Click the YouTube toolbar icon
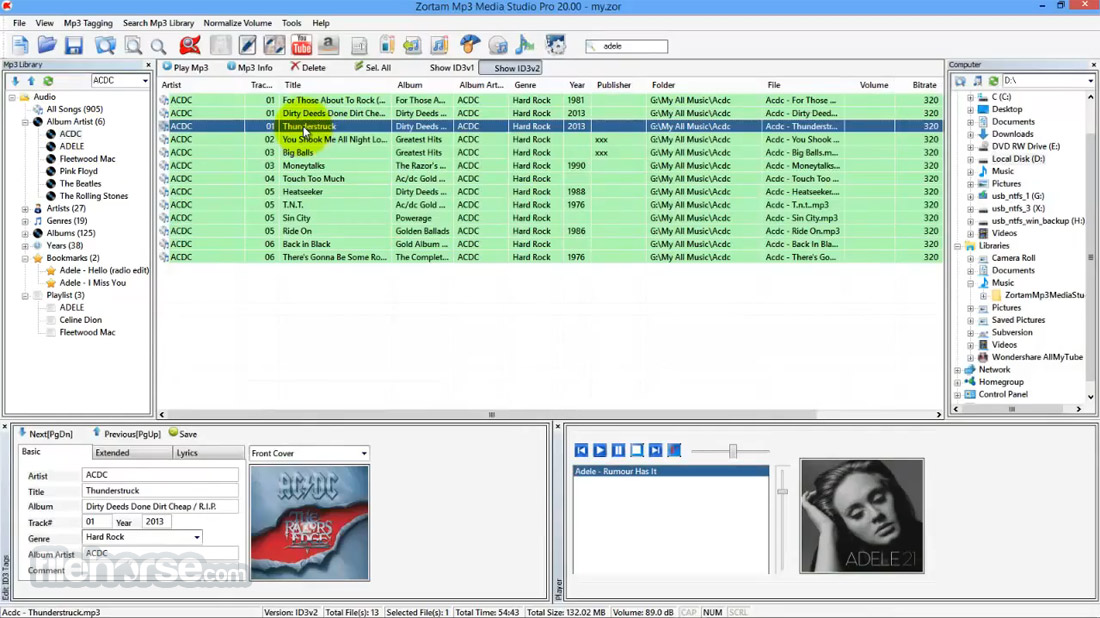The height and width of the screenshot is (618, 1100). [x=302, y=46]
